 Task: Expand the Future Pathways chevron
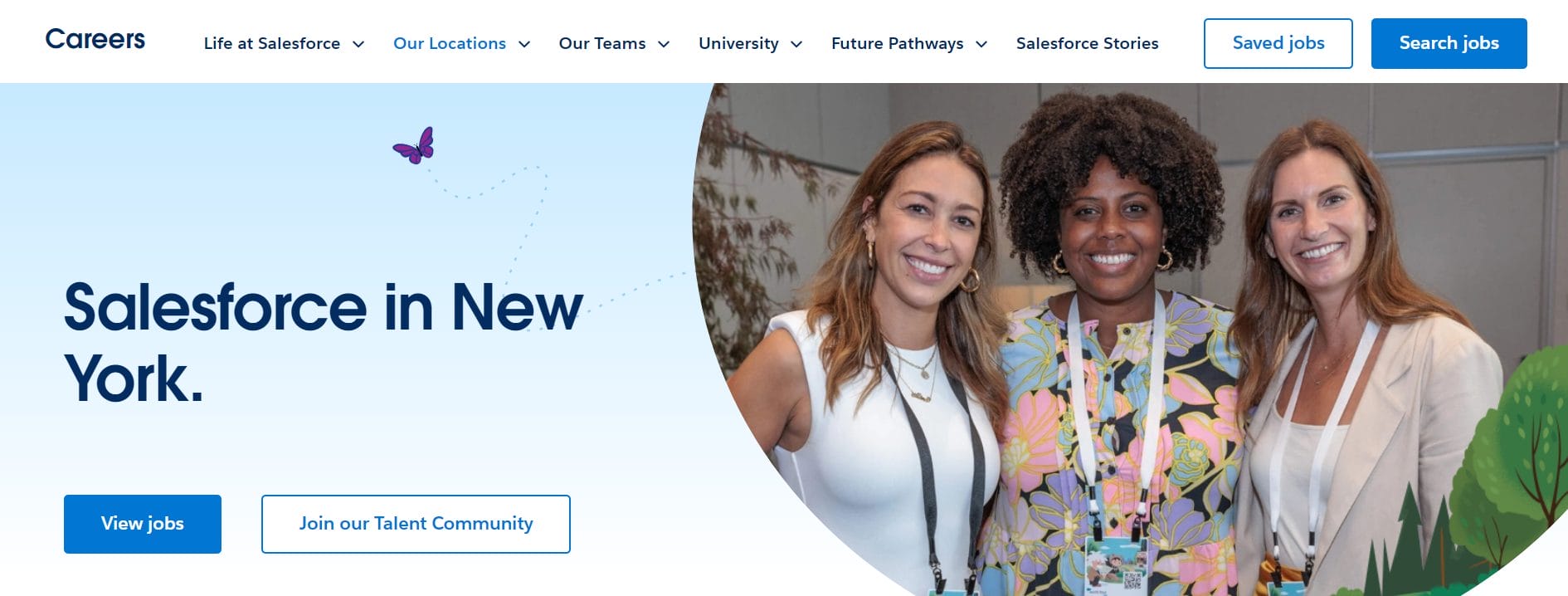coord(981,44)
